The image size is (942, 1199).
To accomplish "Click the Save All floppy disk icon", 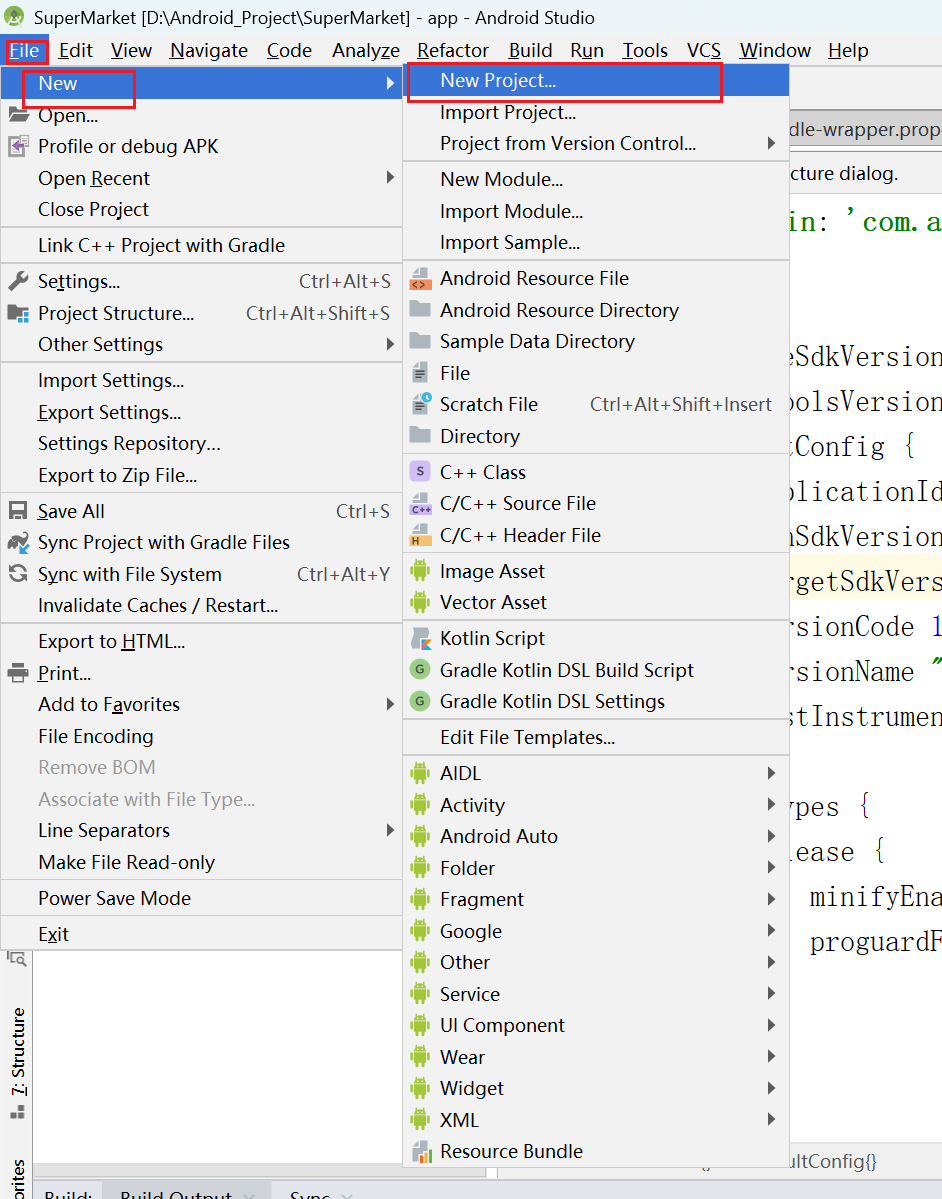I will tap(18, 511).
